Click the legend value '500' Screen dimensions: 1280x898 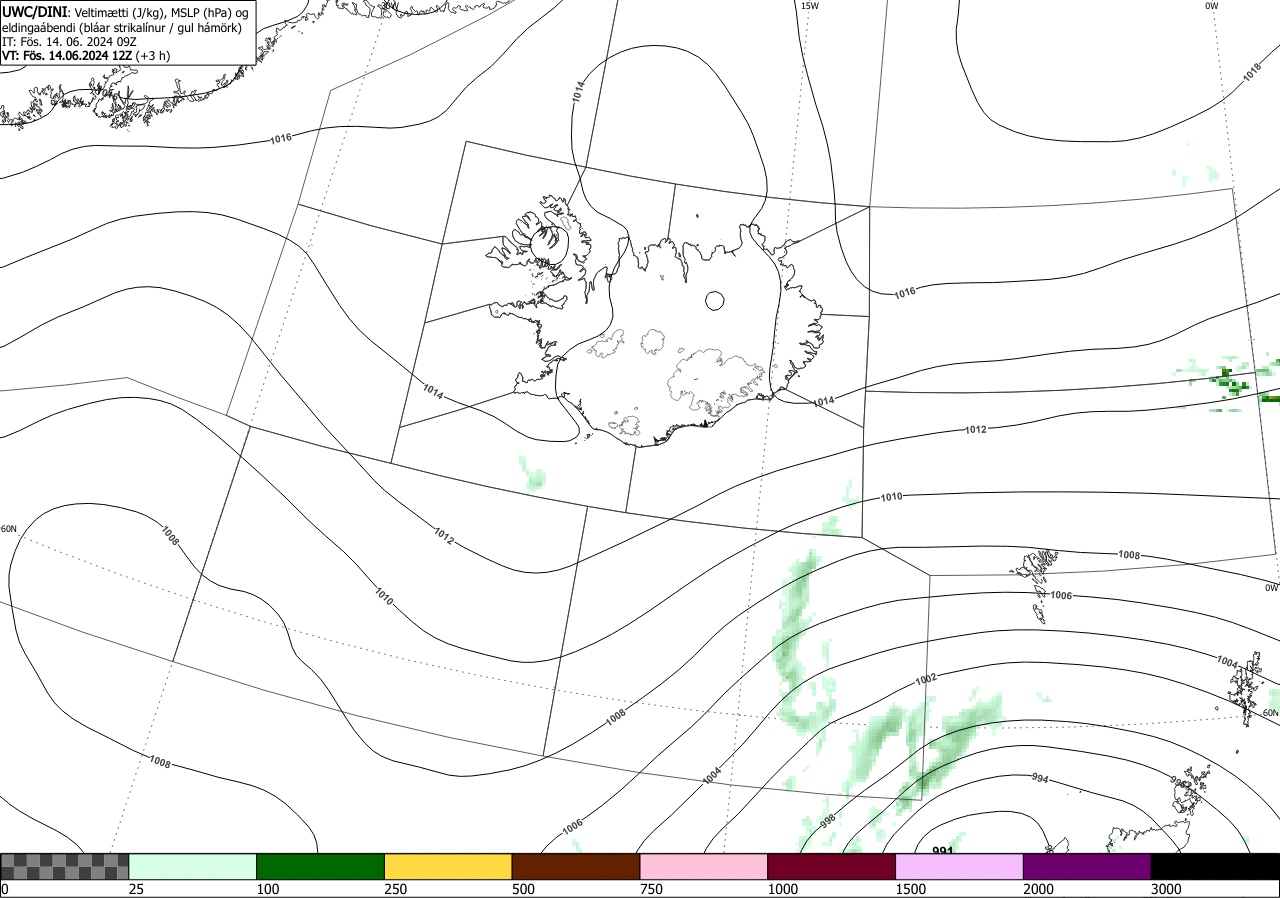click(523, 889)
